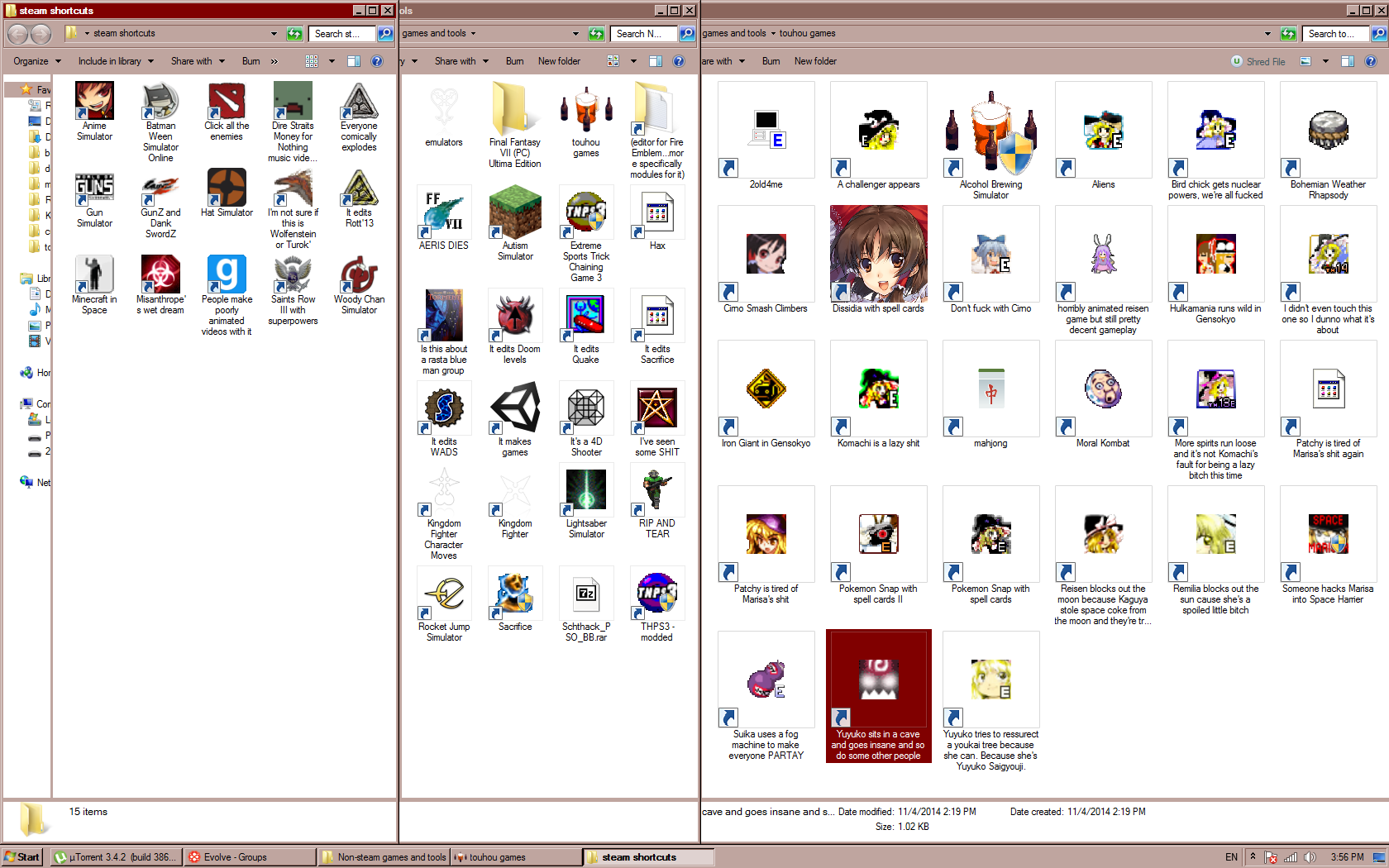Toggle preview pane in games and tools window

click(656, 61)
